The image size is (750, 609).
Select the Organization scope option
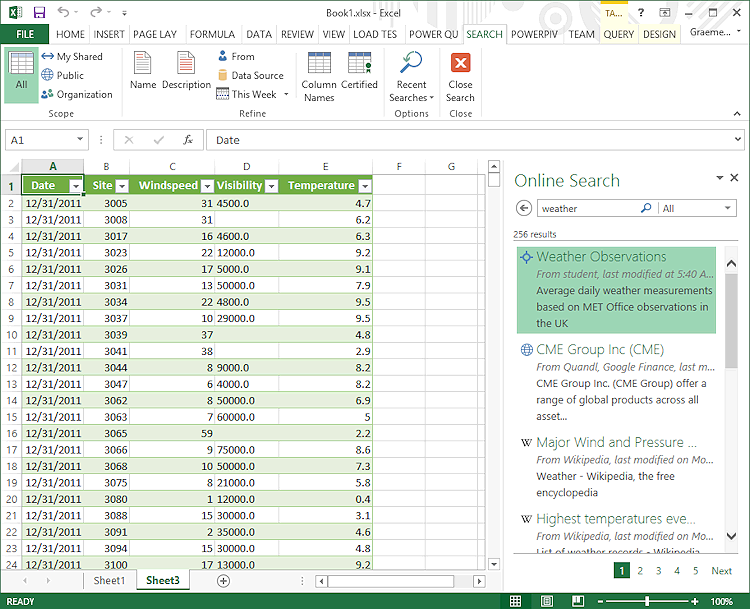(77, 95)
